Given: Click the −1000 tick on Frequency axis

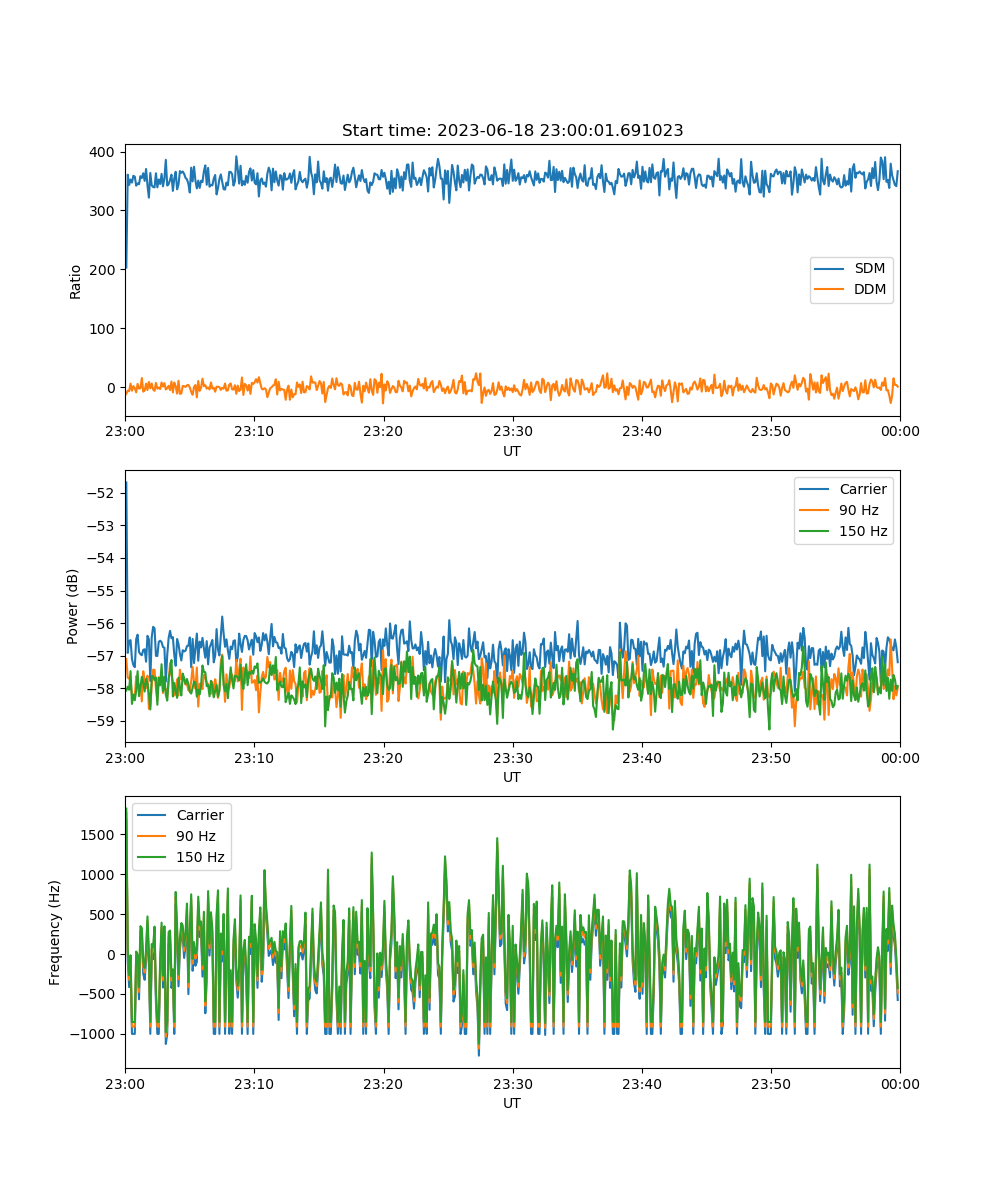Looking at the screenshot, I should (x=93, y=1034).
